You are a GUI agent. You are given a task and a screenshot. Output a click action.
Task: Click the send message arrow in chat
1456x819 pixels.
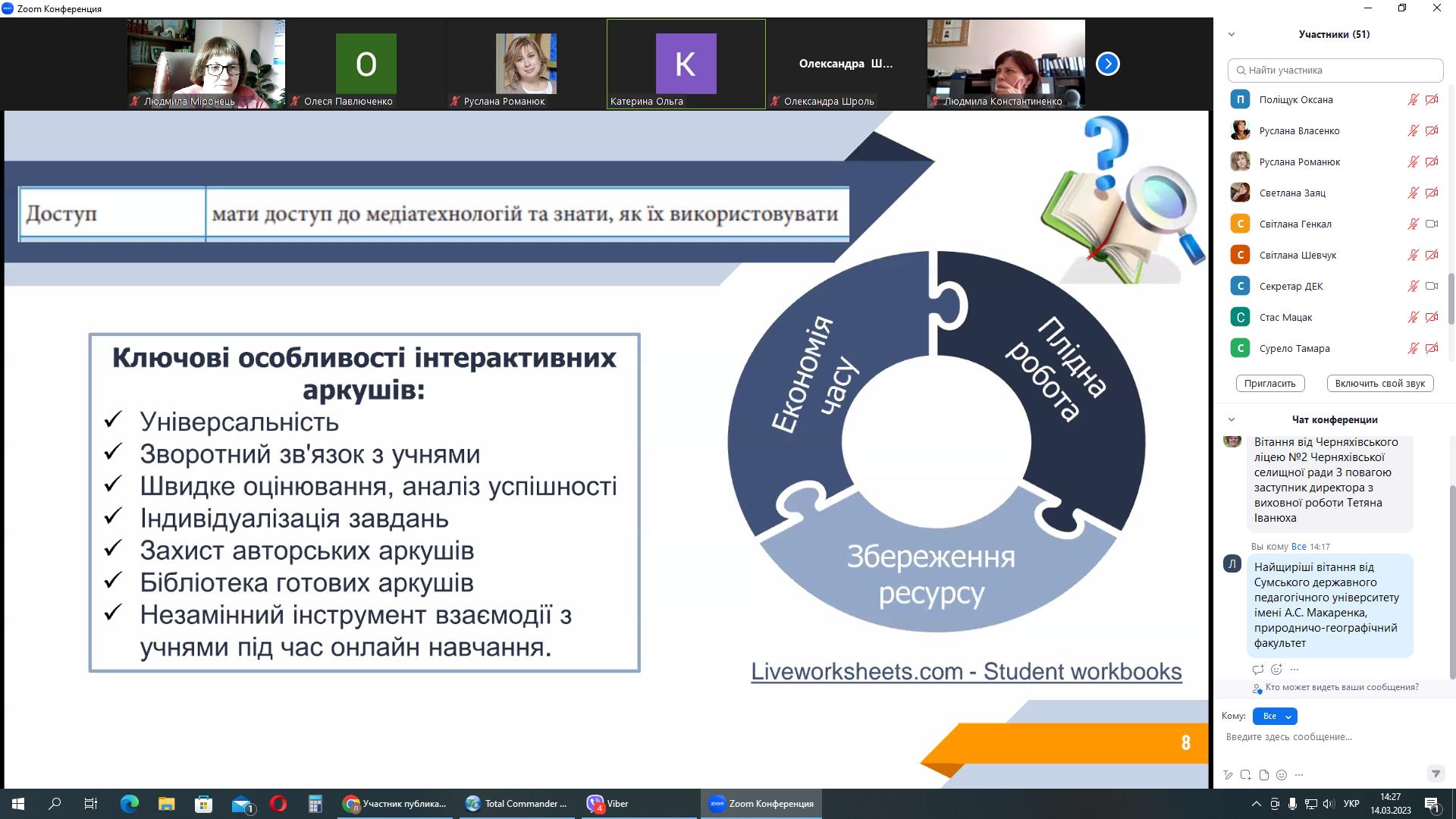point(1435,774)
